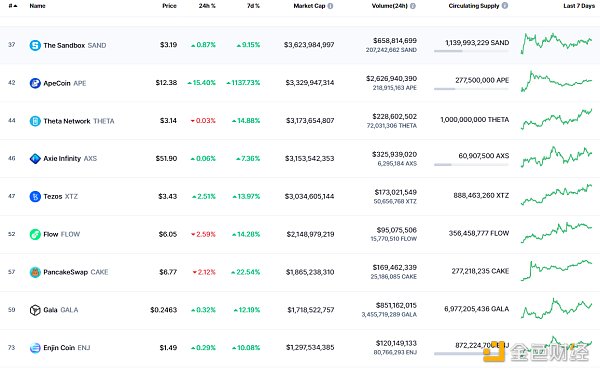Viewport: 600px width, 373px height.
Task: Open the PancakeSwap CAKE logo icon
Action: (x=35, y=272)
